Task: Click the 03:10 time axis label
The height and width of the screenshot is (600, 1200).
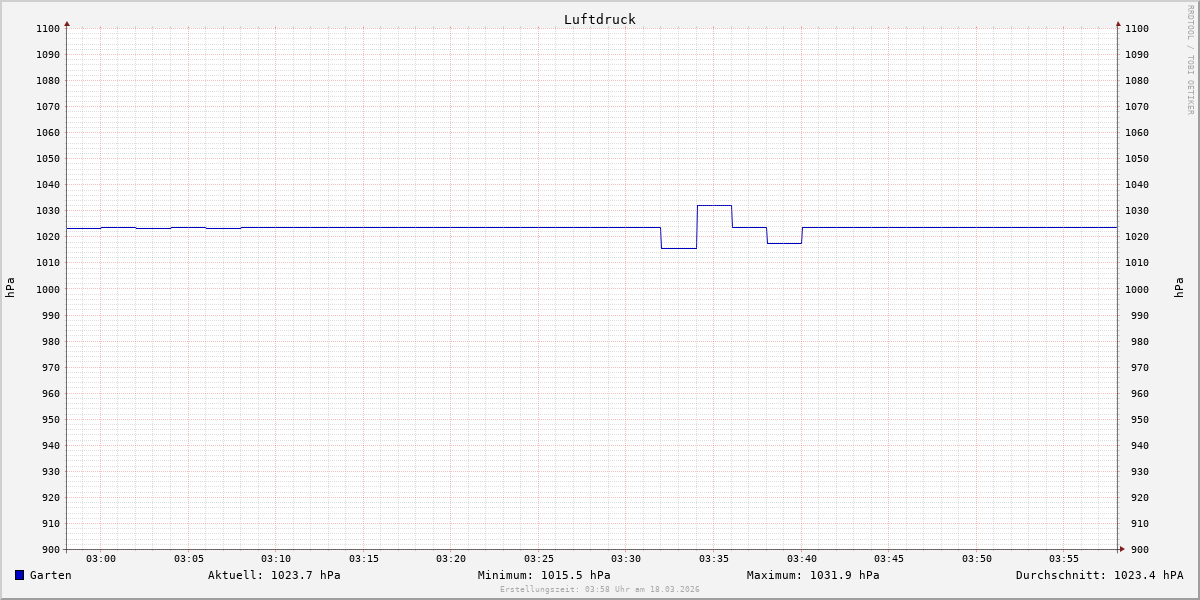Action: tap(276, 558)
